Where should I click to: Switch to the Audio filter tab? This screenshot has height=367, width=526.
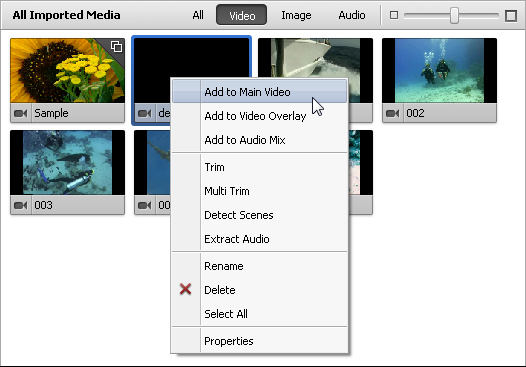pos(352,15)
